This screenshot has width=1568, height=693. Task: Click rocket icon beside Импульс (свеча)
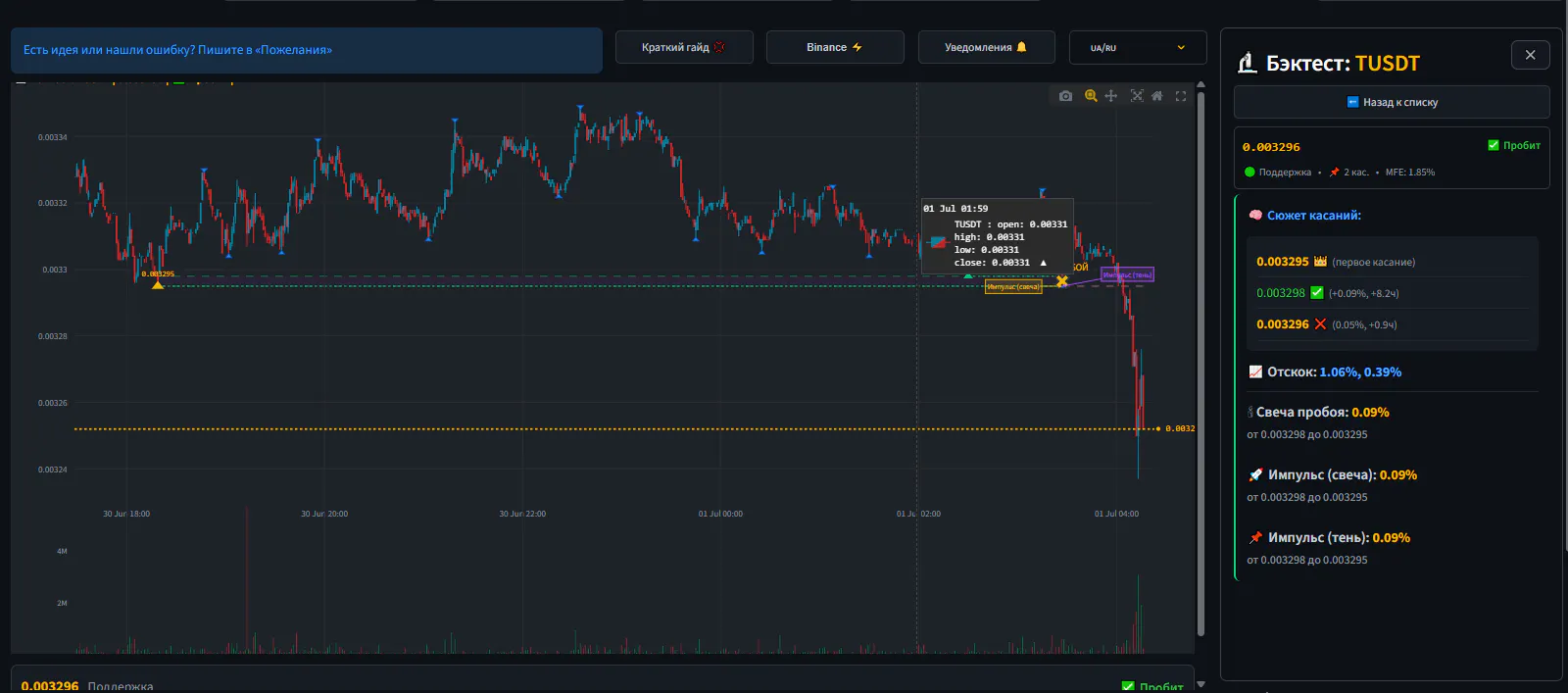tap(1255, 475)
